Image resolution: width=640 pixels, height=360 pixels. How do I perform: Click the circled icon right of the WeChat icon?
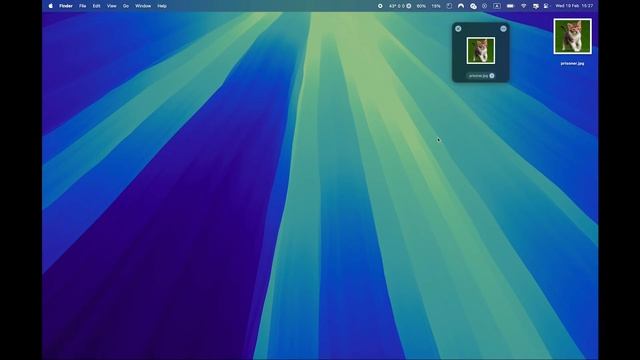(484, 6)
